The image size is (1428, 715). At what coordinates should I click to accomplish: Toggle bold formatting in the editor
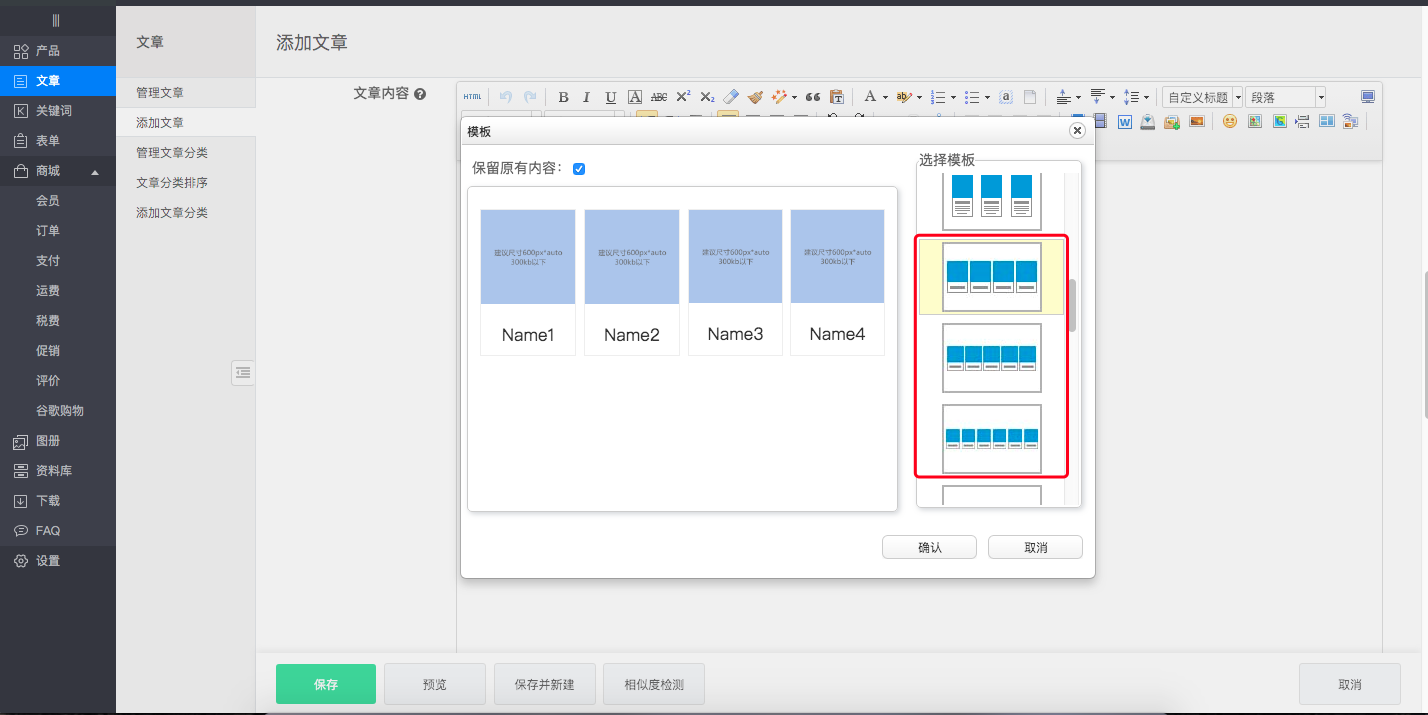563,97
